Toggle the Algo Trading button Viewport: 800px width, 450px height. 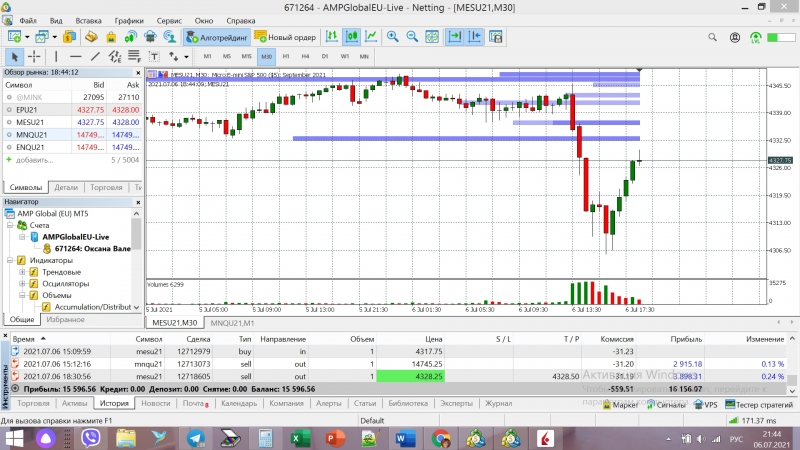[216, 37]
